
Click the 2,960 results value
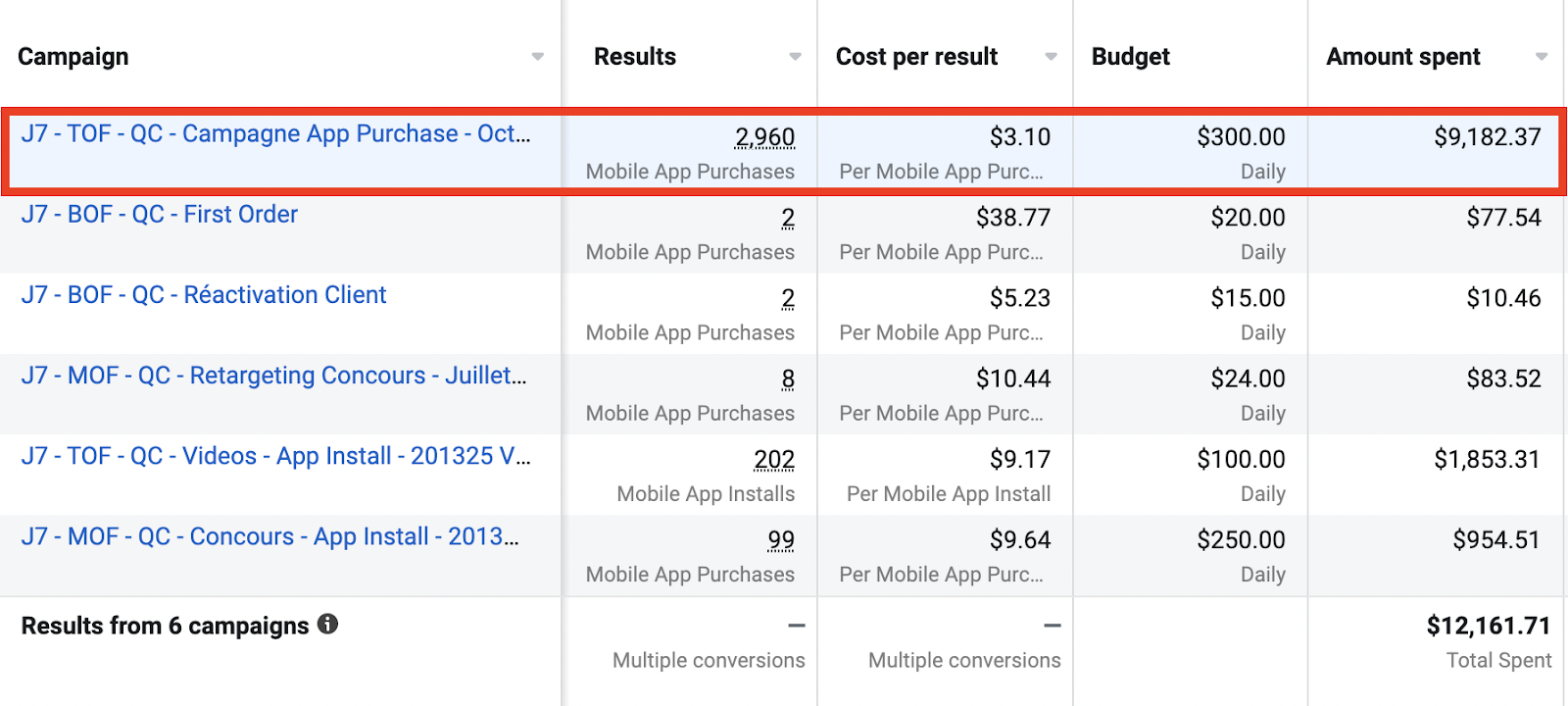(764, 137)
